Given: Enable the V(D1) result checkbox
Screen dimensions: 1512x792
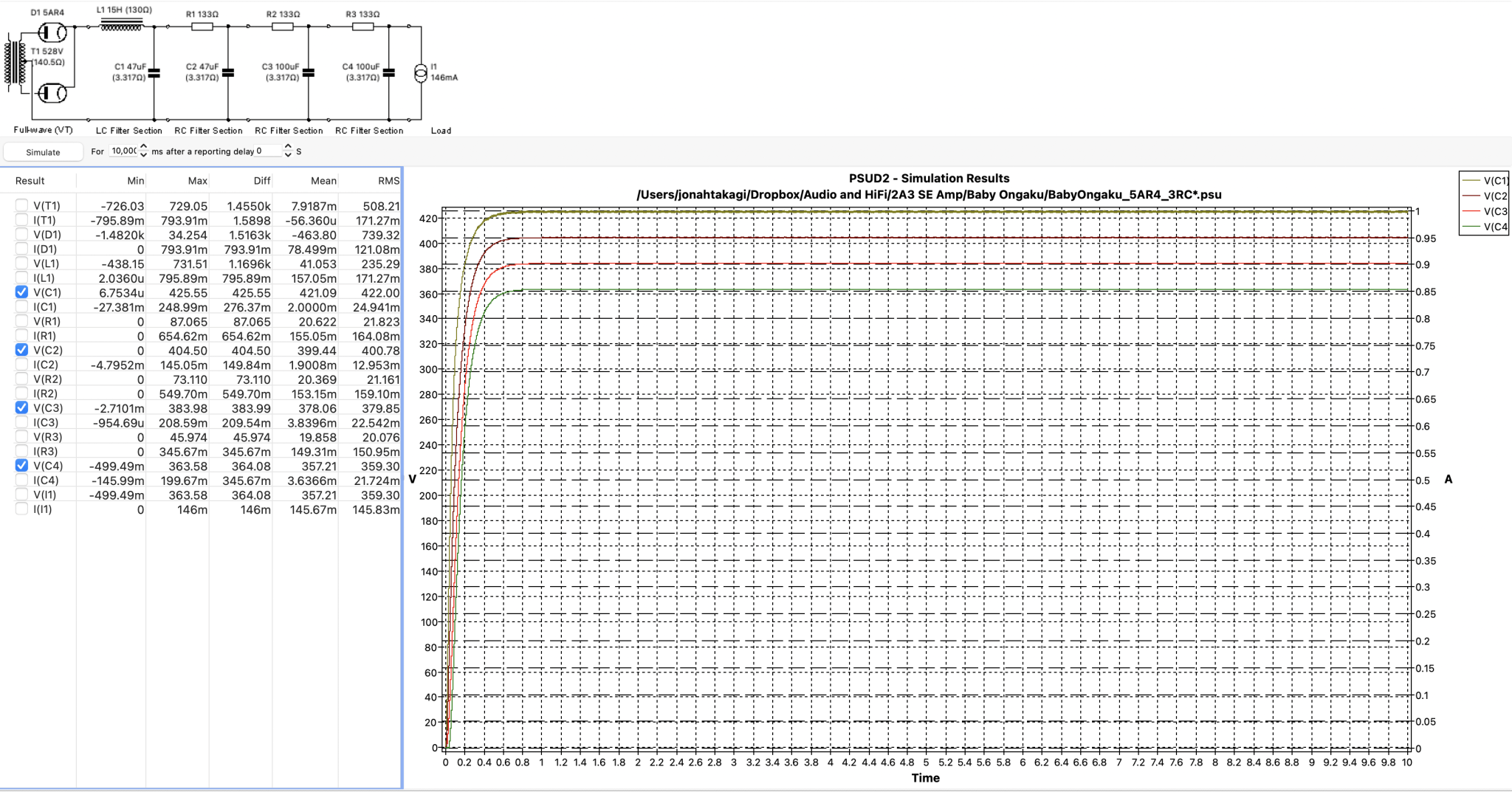Looking at the screenshot, I should (x=21, y=235).
